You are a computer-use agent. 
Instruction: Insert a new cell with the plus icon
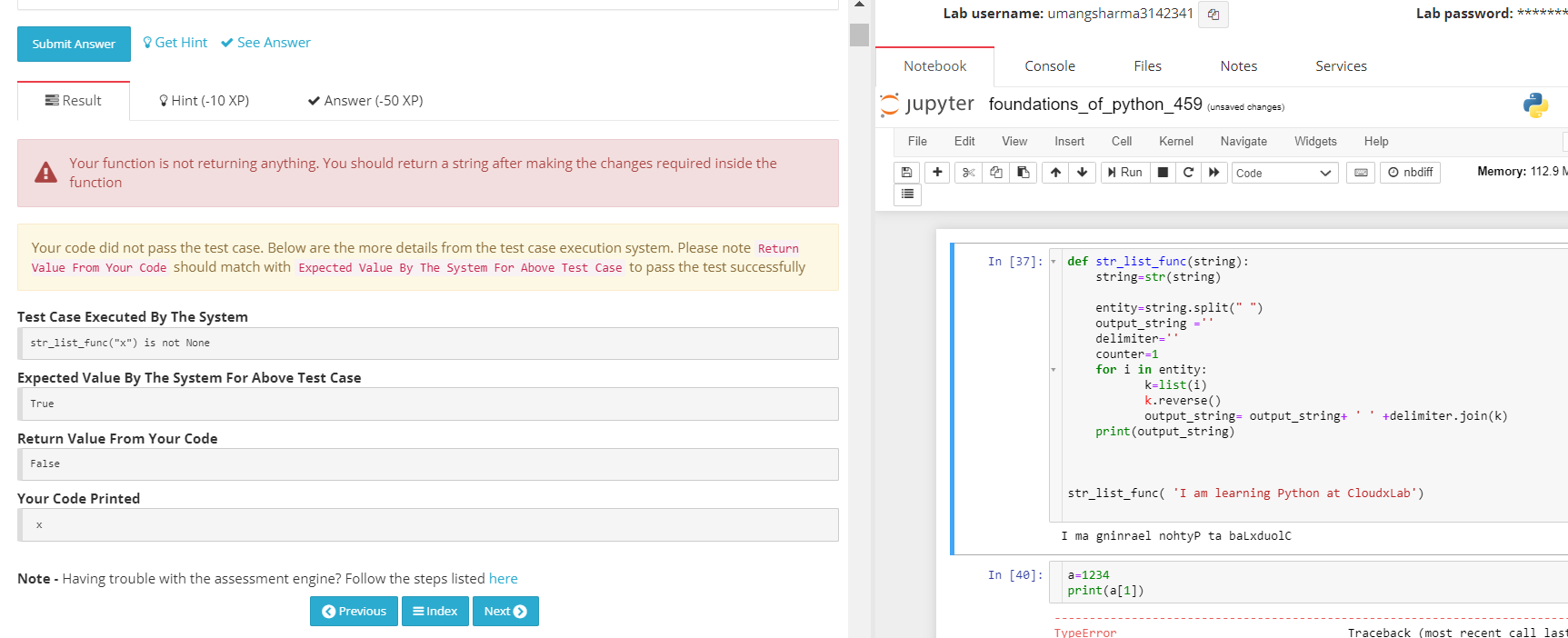point(937,173)
